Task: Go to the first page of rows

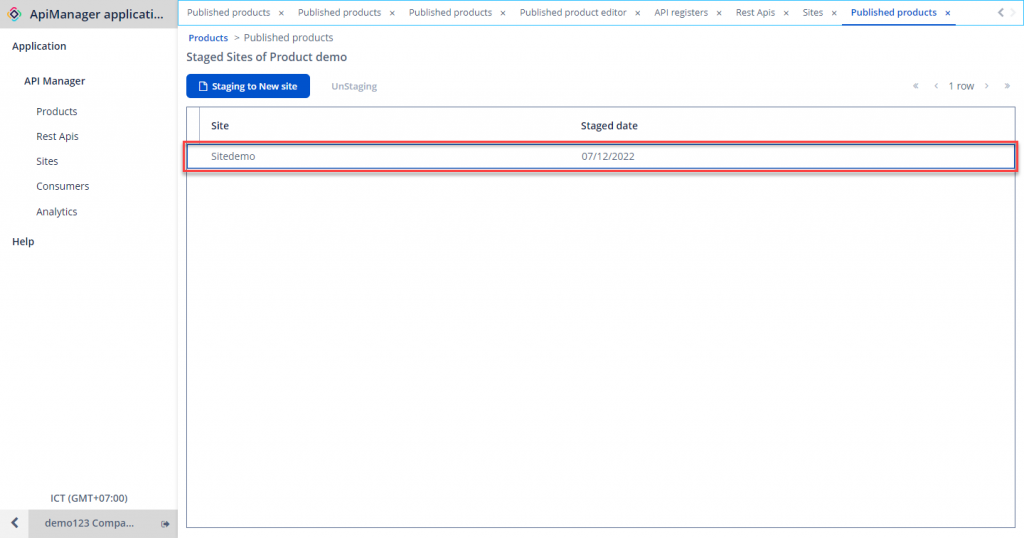Action: click(x=915, y=86)
